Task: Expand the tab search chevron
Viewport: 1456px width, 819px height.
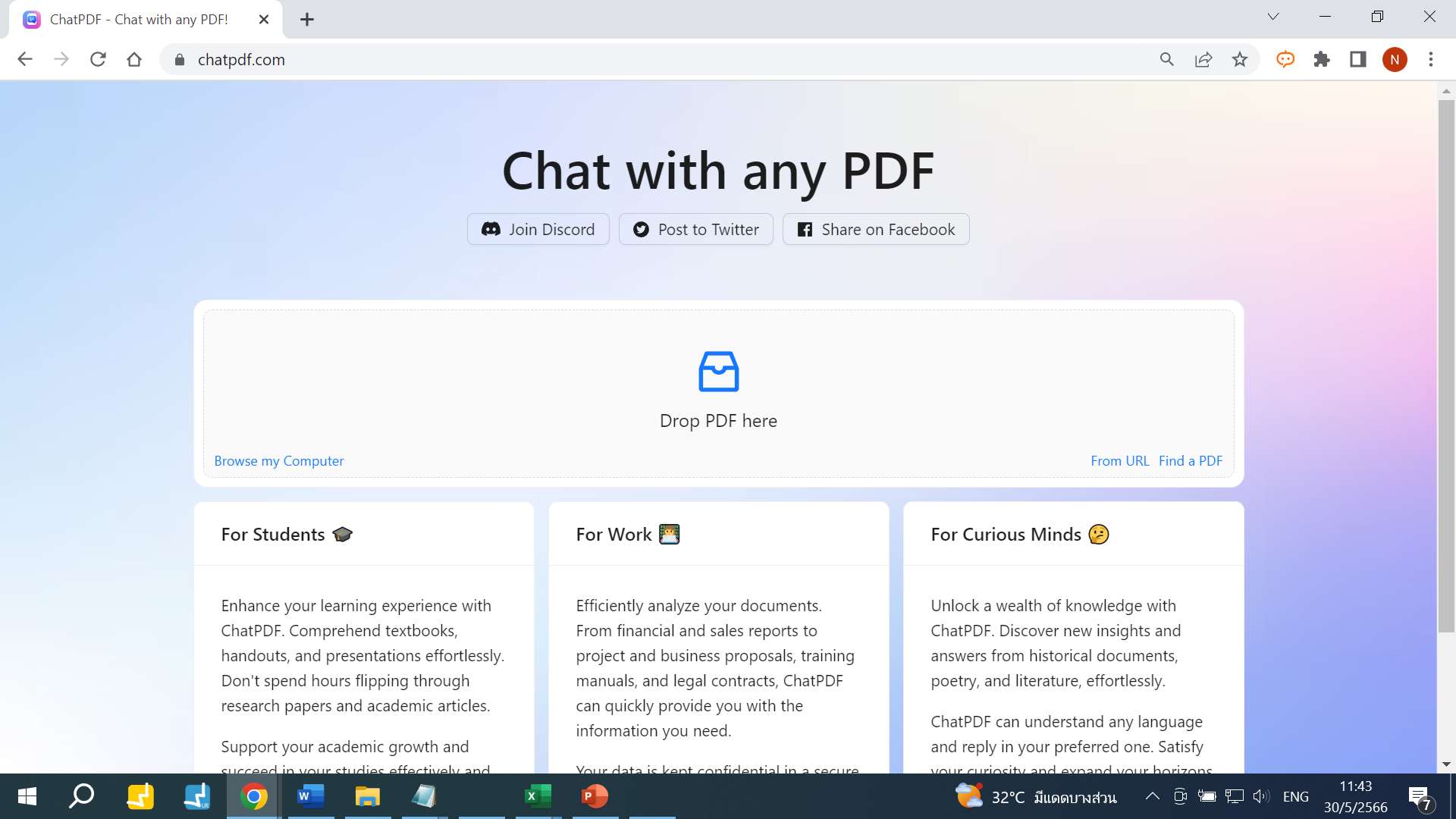Action: click(x=1273, y=17)
